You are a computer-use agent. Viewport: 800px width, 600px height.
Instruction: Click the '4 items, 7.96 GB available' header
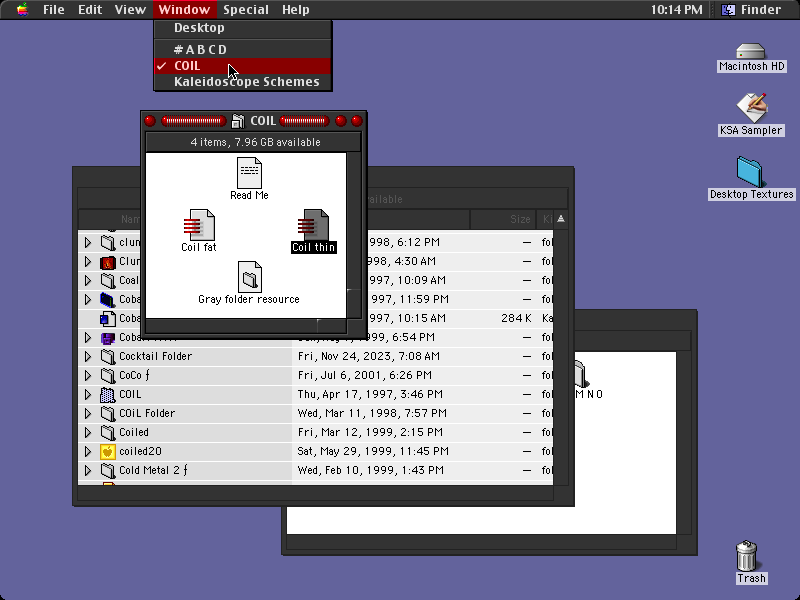[255, 142]
